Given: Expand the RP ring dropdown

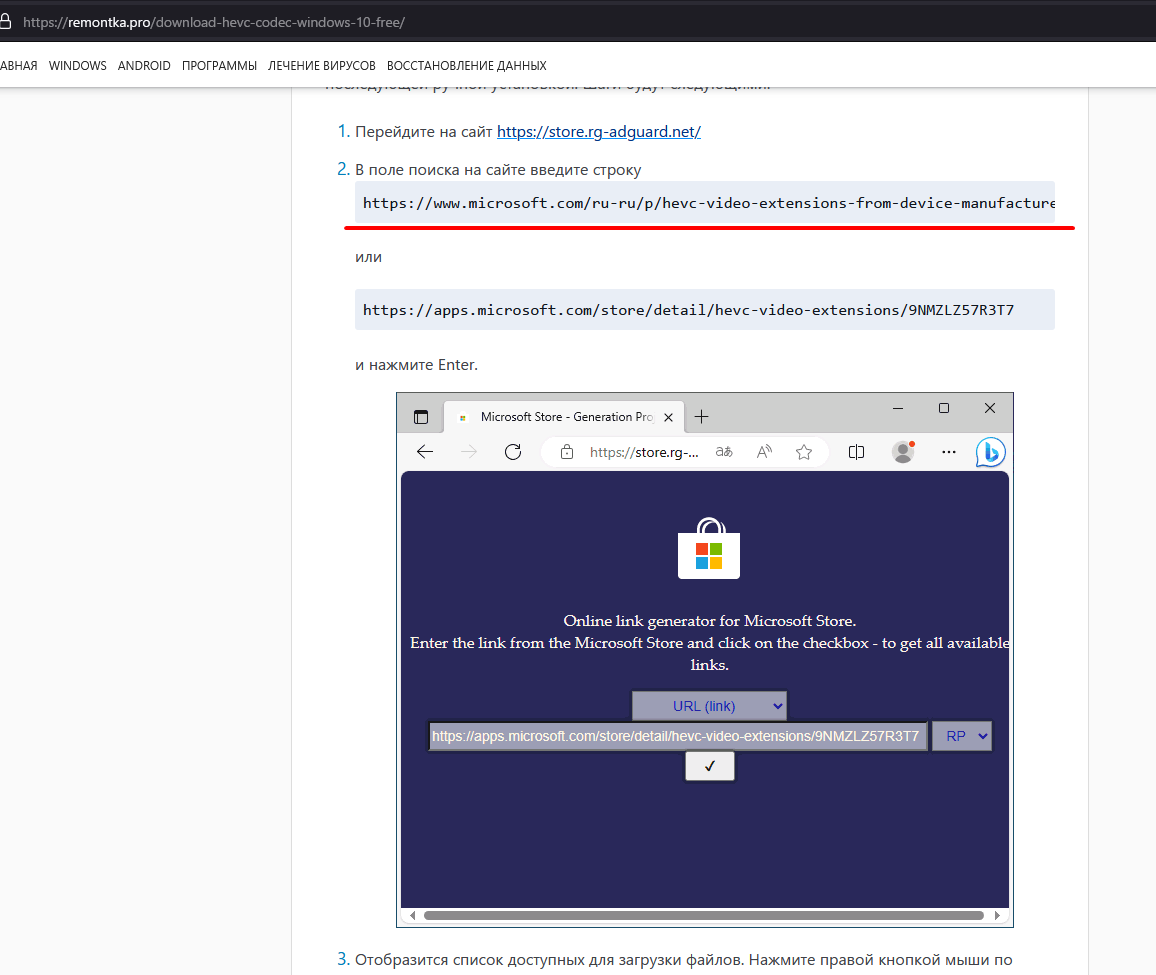Looking at the screenshot, I should pyautogui.click(x=962, y=736).
